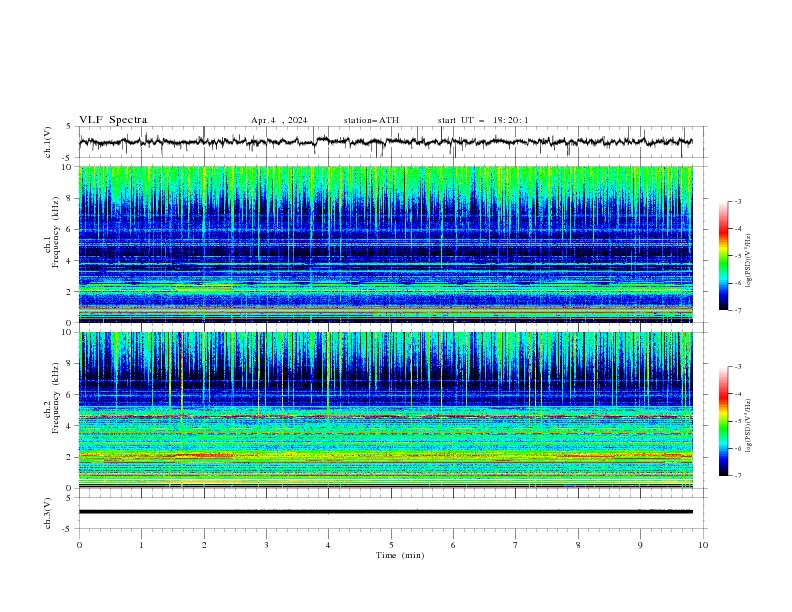Click the time axis tick label '2'
This screenshot has height=612, width=792.
204,545
